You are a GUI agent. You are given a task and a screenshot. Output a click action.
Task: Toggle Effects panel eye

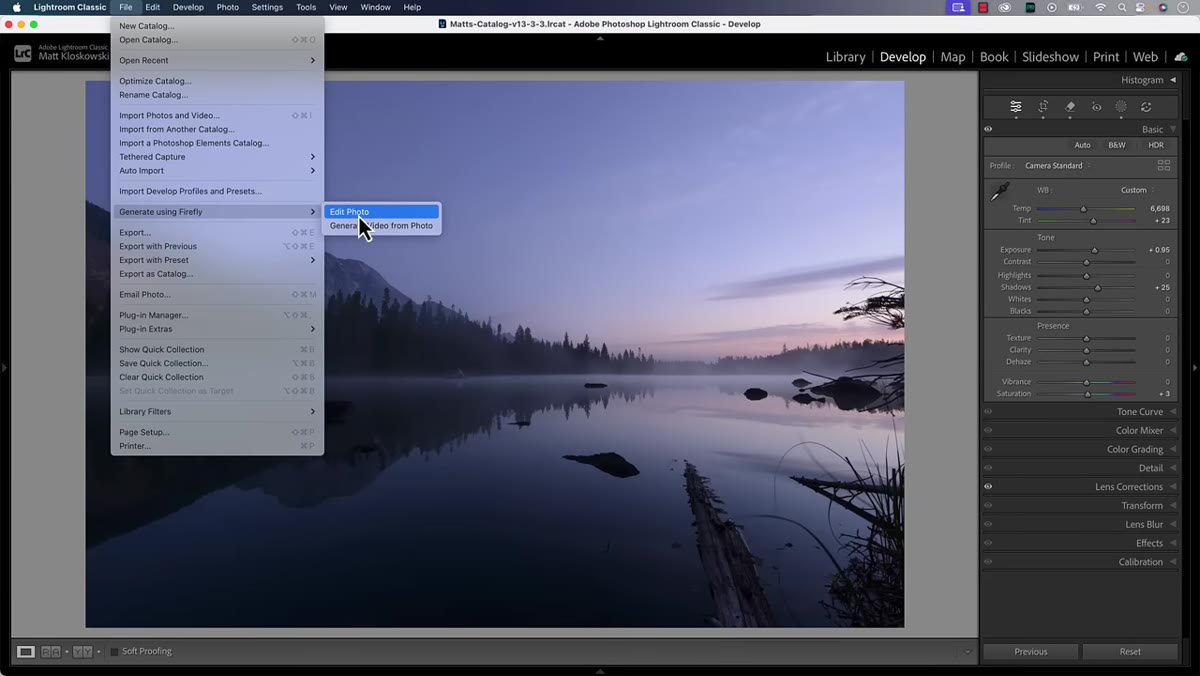point(988,543)
